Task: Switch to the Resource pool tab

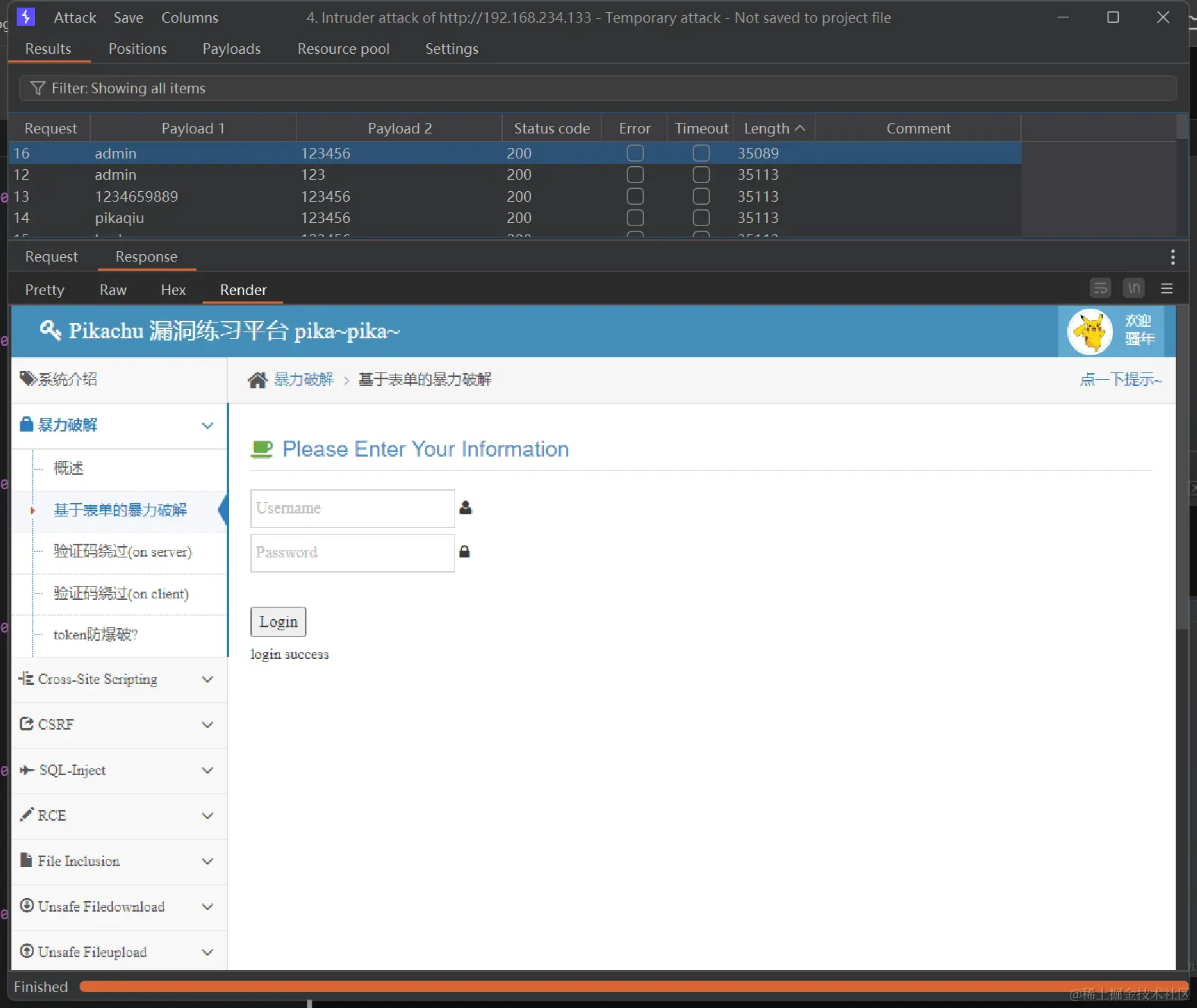Action: point(344,49)
